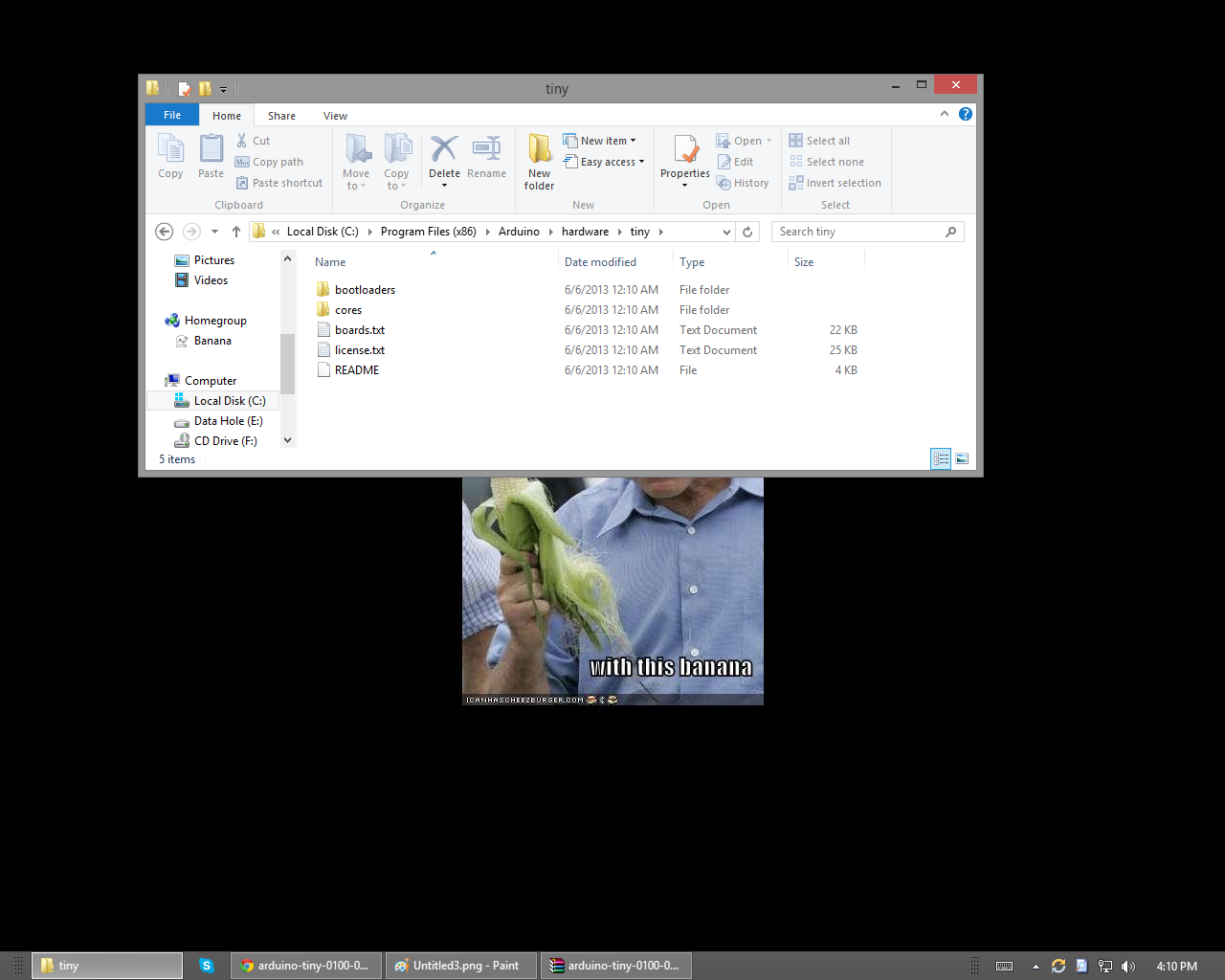Select the Home ribbon tab

[227, 116]
